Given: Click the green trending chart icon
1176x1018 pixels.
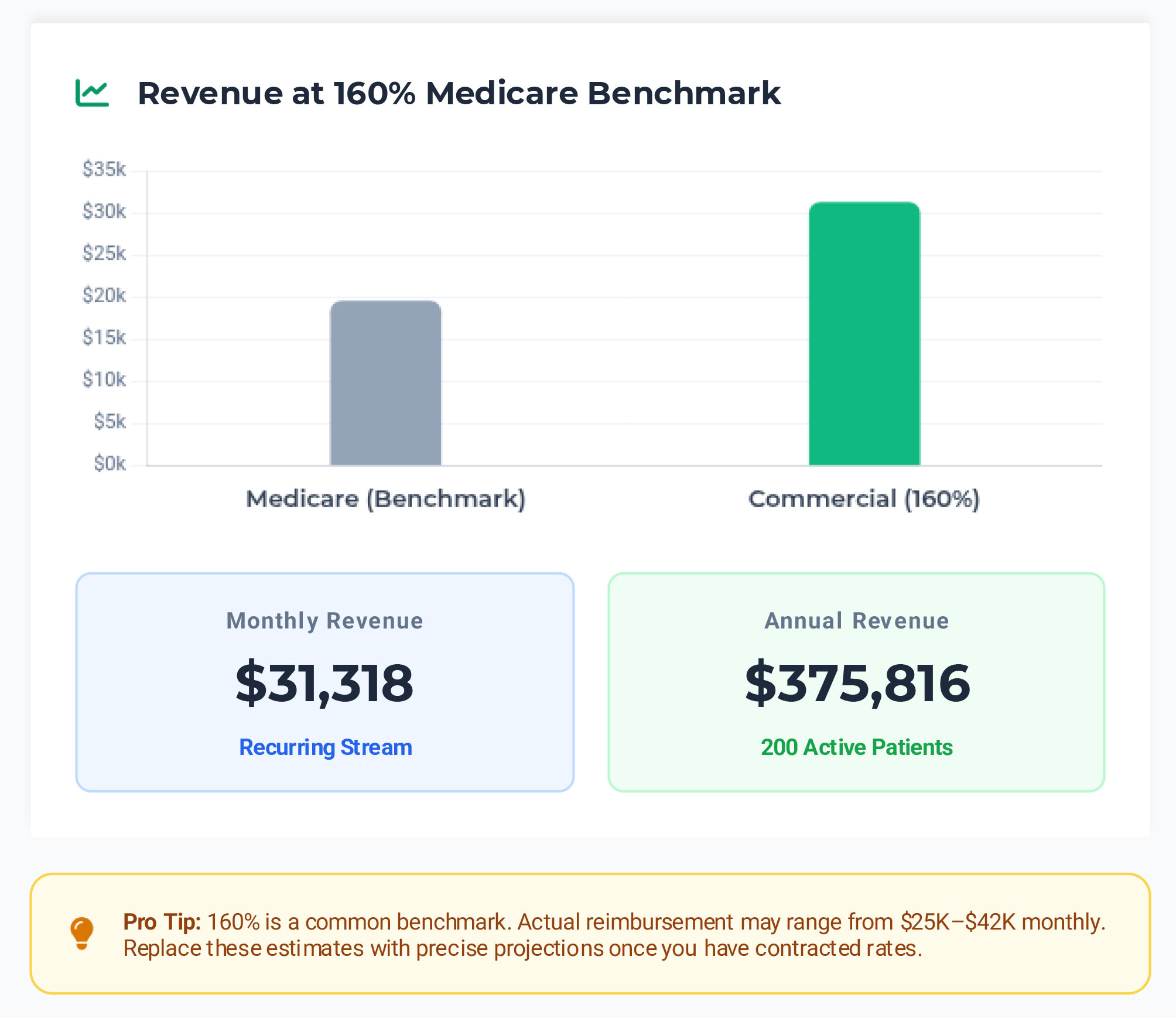Looking at the screenshot, I should [x=92, y=93].
